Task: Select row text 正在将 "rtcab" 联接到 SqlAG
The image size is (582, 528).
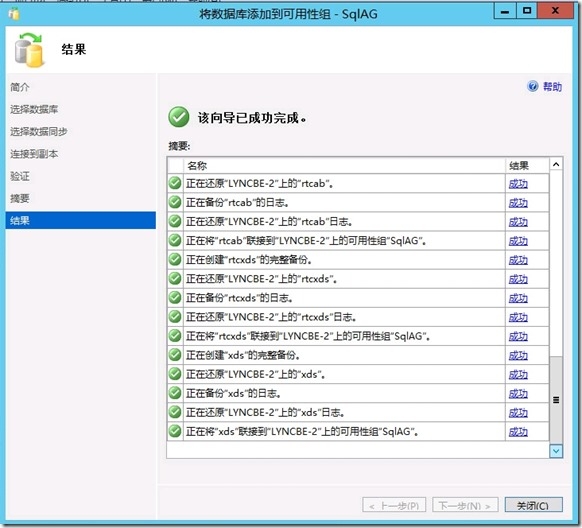Action: point(306,241)
